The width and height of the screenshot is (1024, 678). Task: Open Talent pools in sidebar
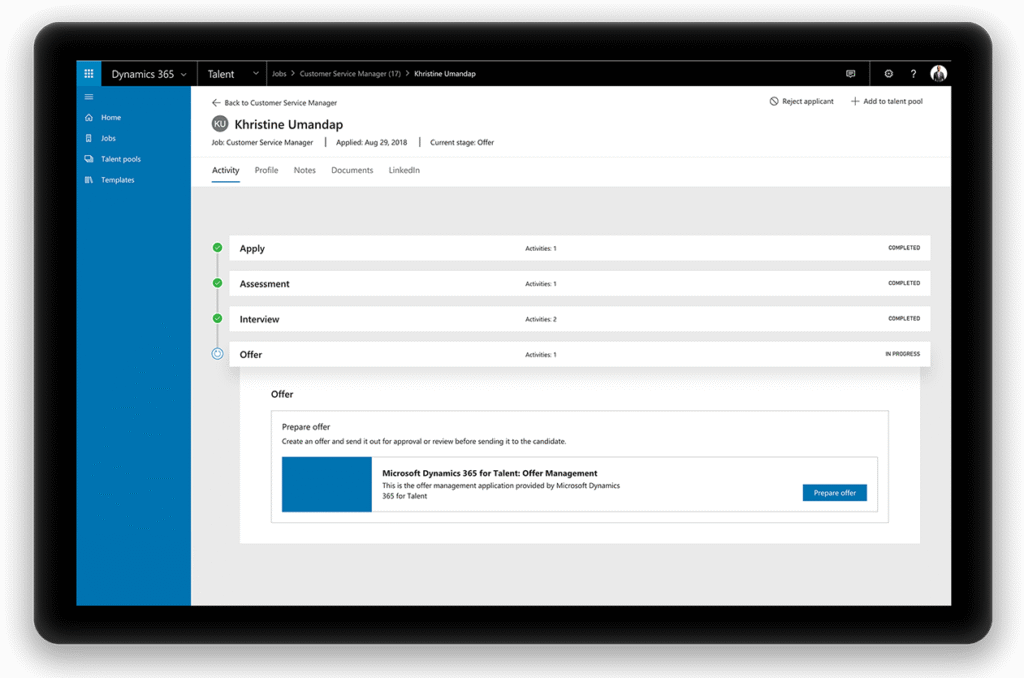[x=120, y=159]
